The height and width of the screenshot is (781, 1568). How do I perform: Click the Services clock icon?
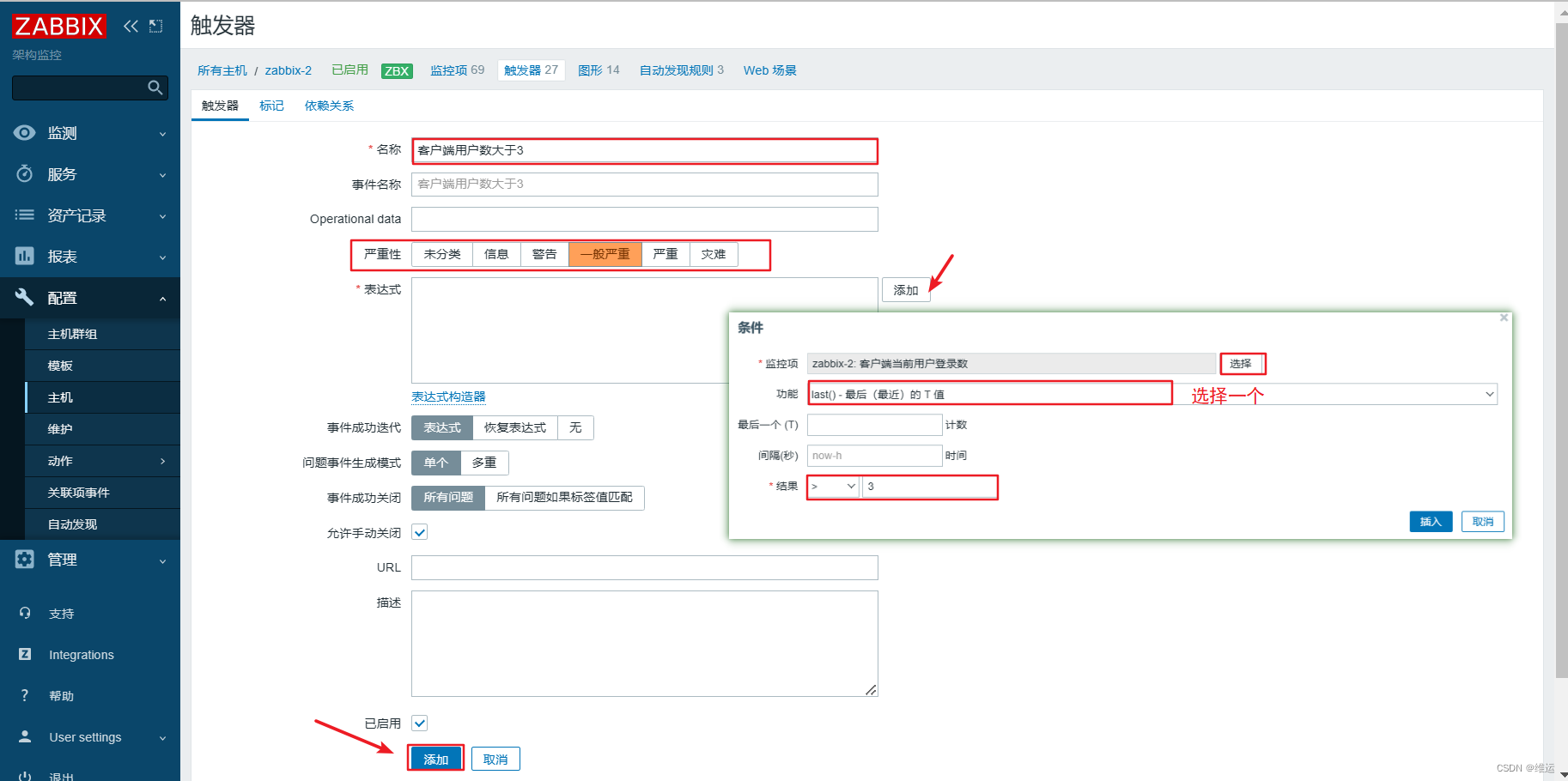click(x=25, y=173)
